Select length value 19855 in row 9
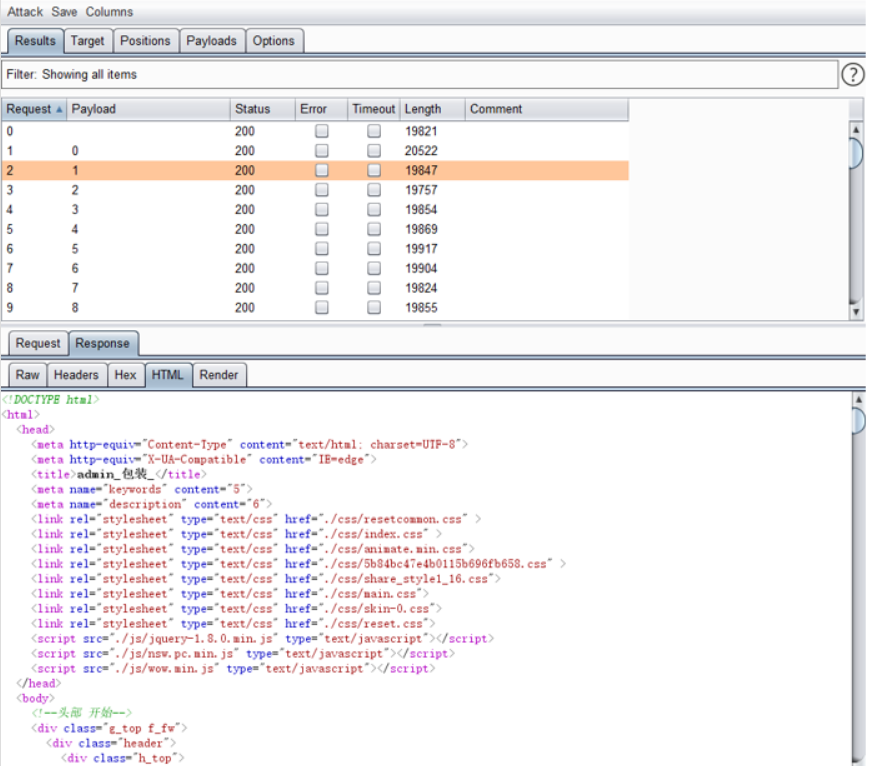Screen dimensions: 874x766 (x=421, y=308)
